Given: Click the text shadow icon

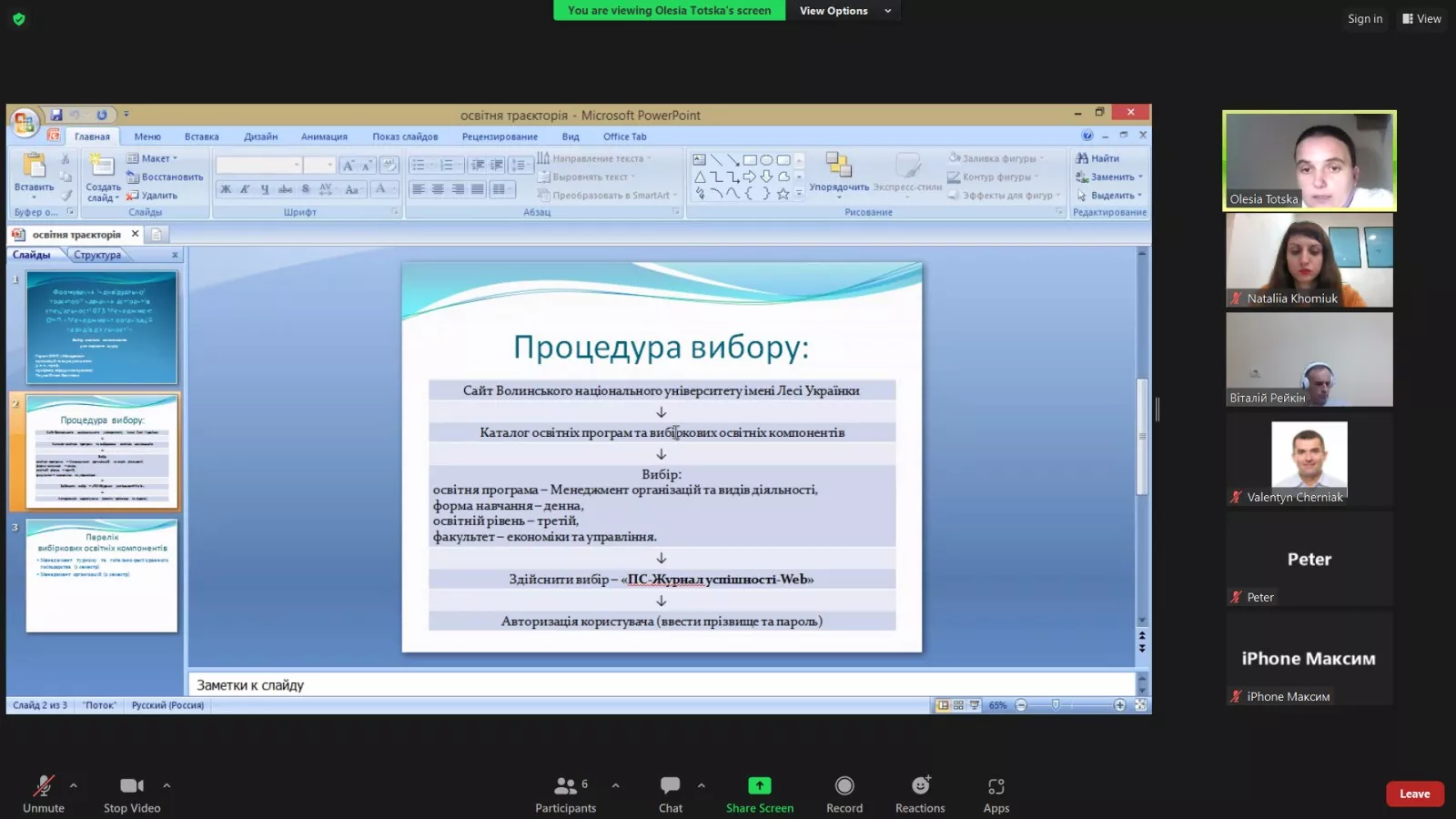Looking at the screenshot, I should coord(304,188).
